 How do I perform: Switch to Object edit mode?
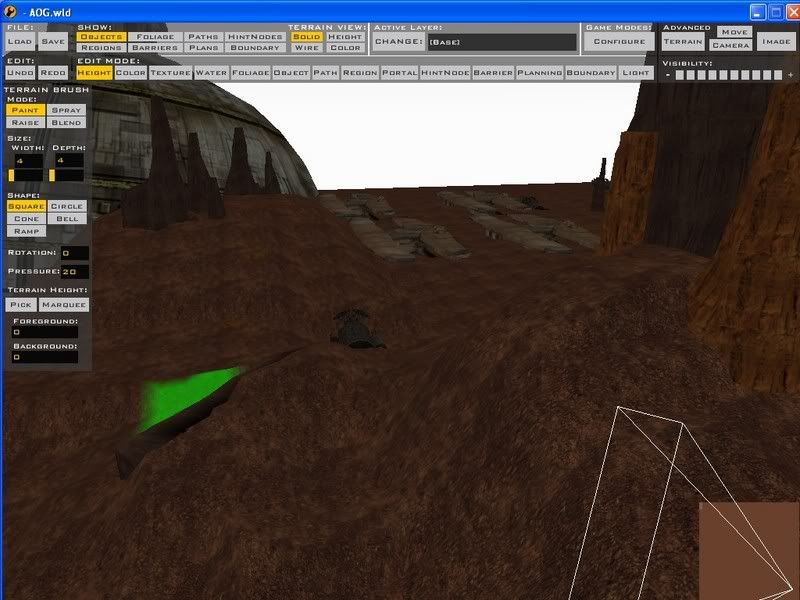click(x=291, y=73)
